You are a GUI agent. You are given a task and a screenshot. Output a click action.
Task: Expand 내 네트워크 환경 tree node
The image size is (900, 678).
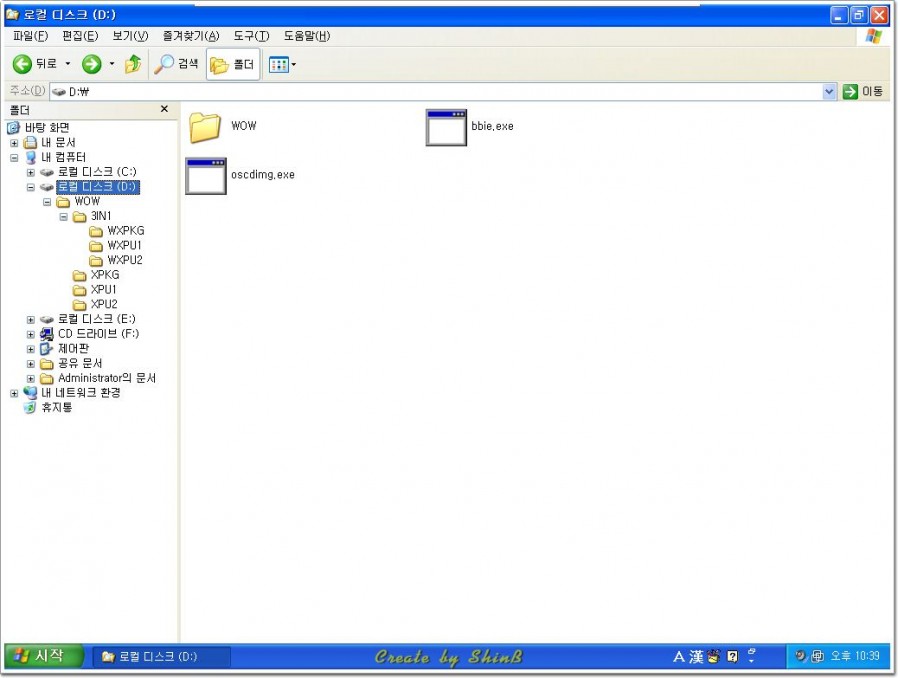point(14,393)
